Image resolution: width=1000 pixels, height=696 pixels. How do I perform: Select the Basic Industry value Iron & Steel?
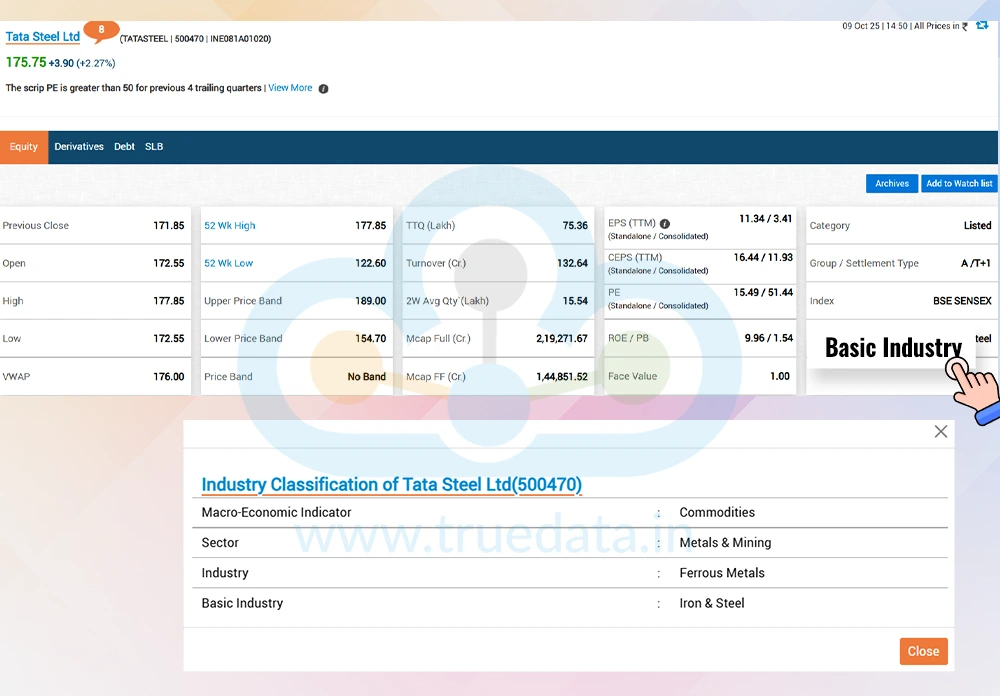click(713, 603)
